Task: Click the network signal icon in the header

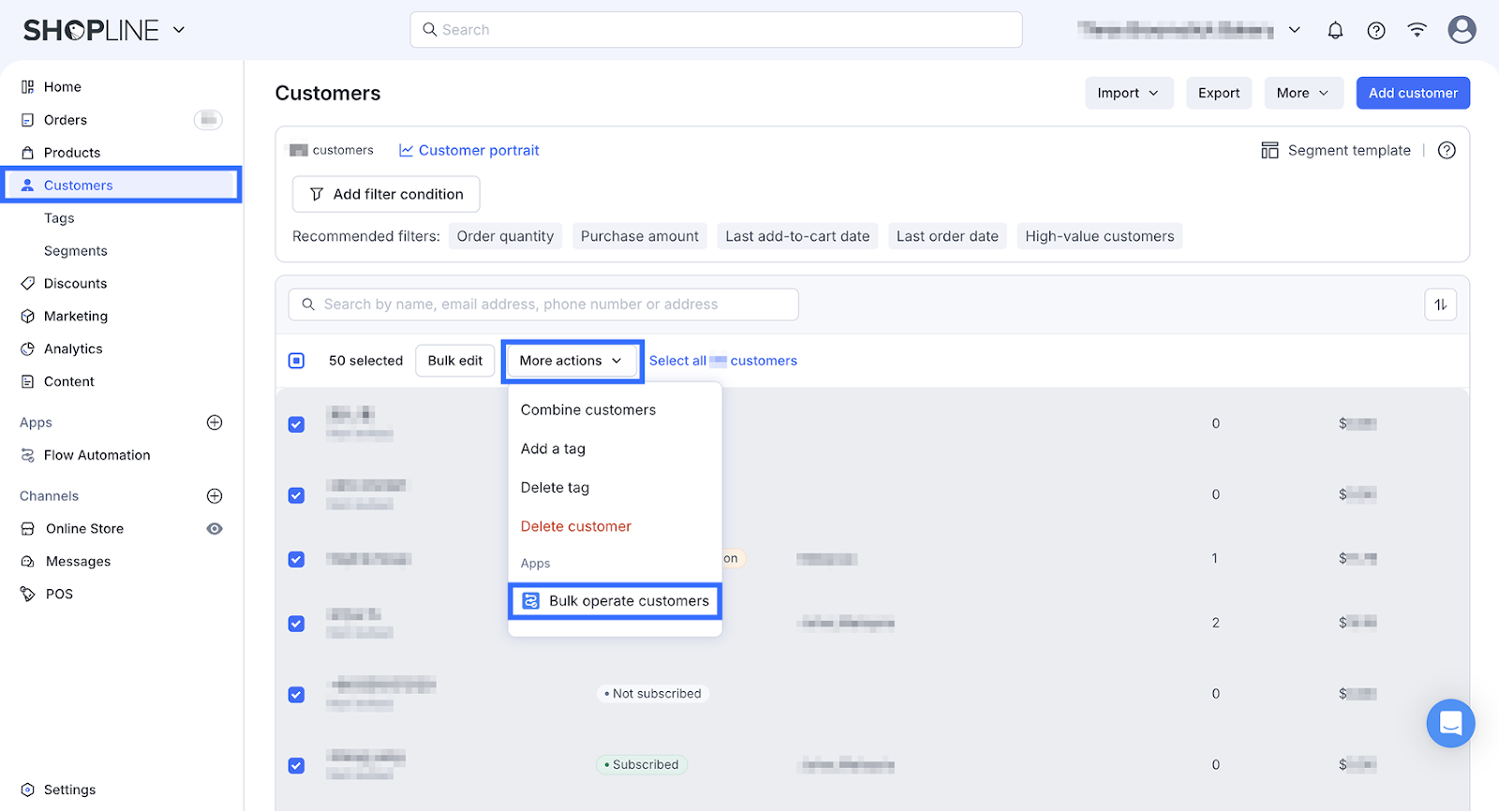Action: (1417, 30)
